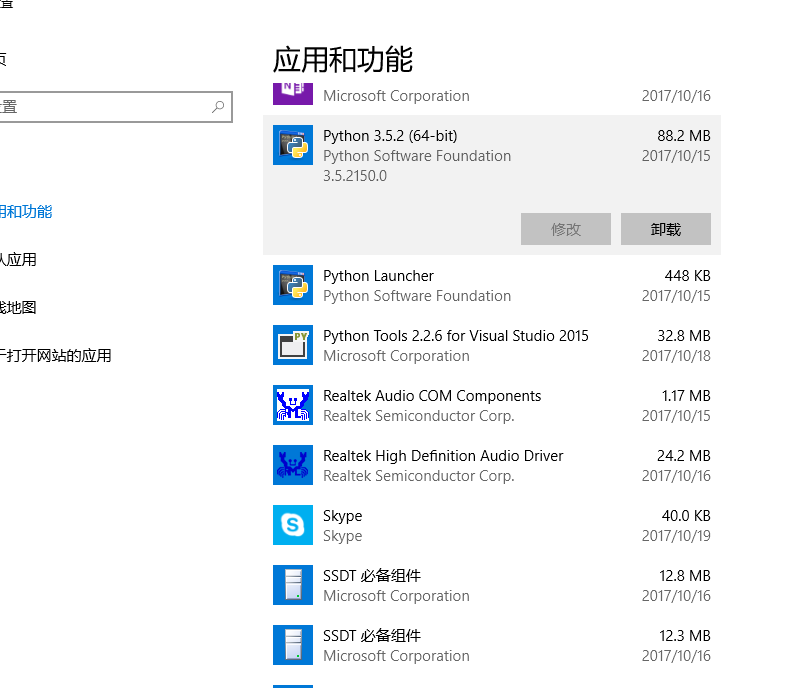The width and height of the screenshot is (807, 688).
Task: Select the Python Launcher list row
Action: [x=492, y=285]
